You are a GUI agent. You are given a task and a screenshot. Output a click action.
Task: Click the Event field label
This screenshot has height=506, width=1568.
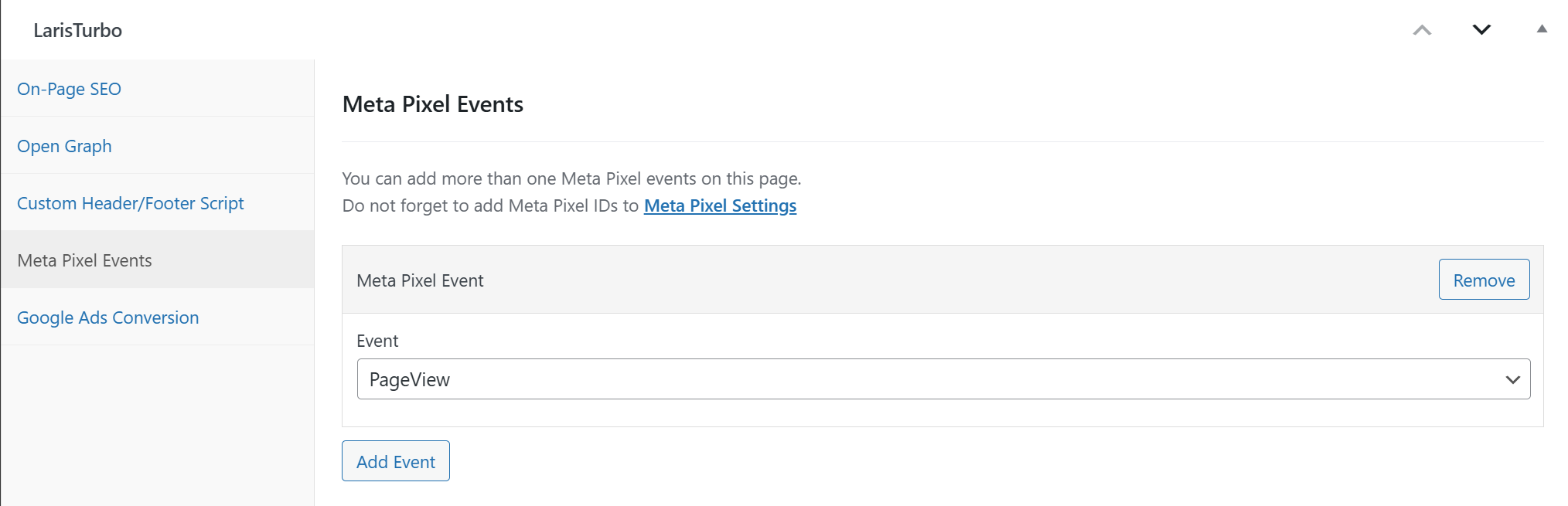(377, 341)
